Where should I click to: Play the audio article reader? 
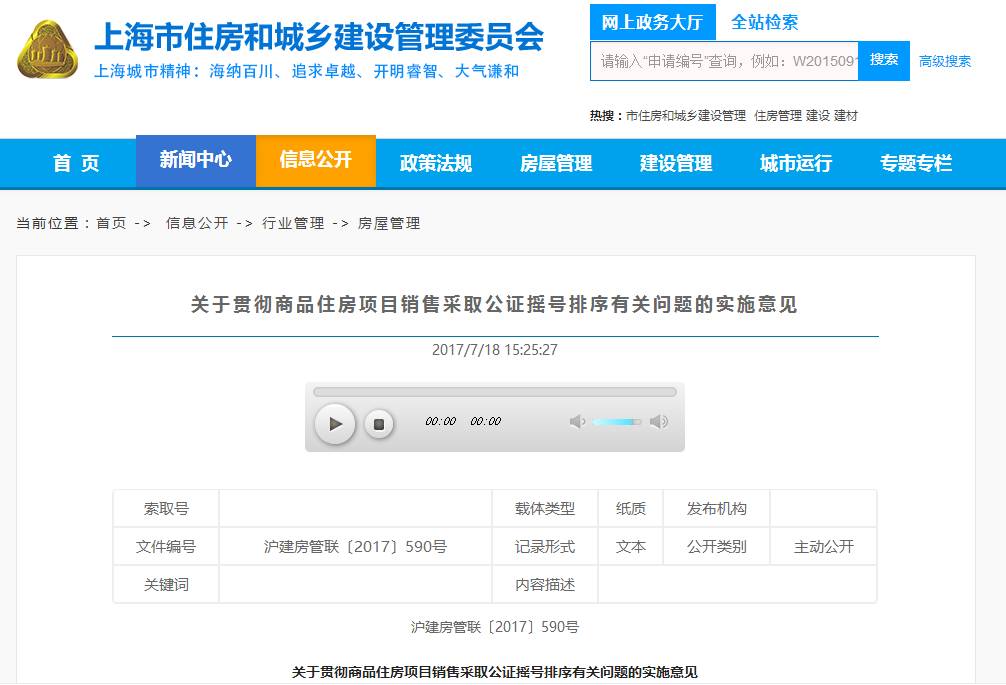335,423
